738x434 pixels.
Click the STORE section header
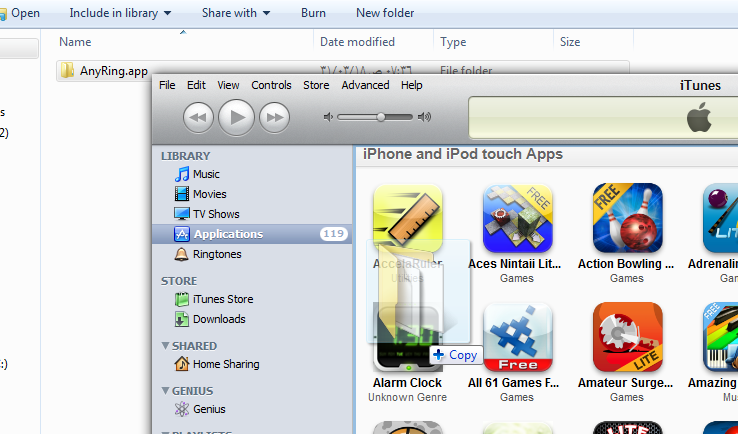coord(179,281)
